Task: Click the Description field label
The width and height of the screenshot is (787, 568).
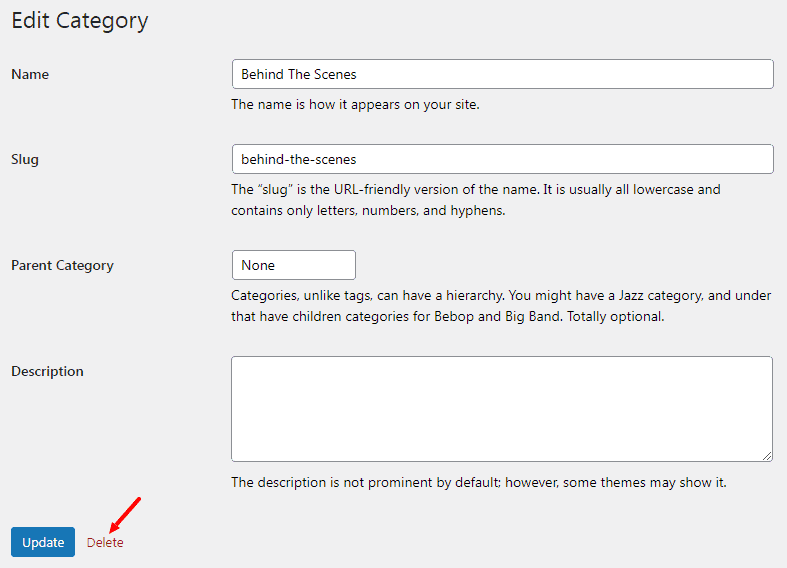Action: pos(47,371)
